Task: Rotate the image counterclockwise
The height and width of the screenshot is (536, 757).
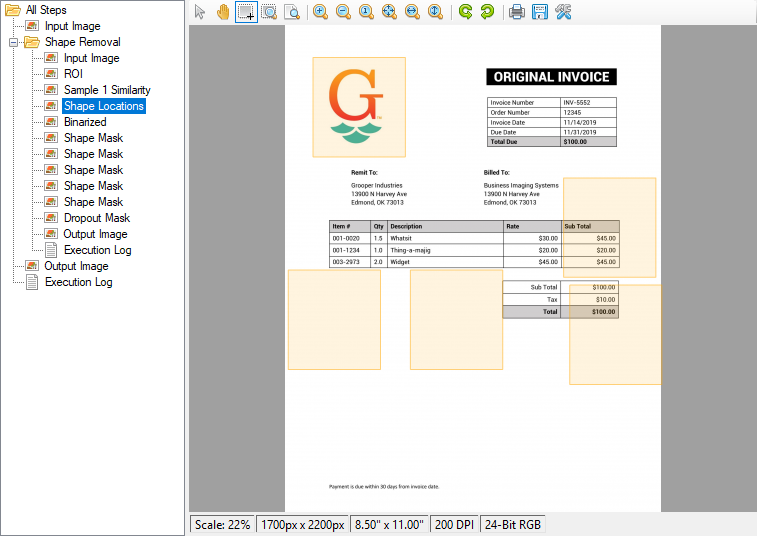Action: (464, 12)
